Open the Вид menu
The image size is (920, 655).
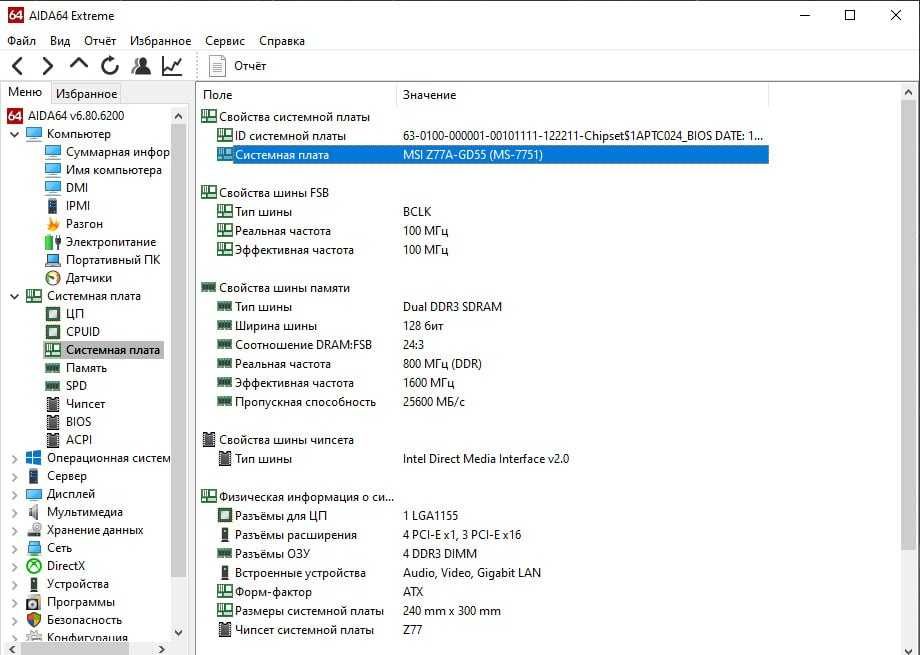coord(60,41)
